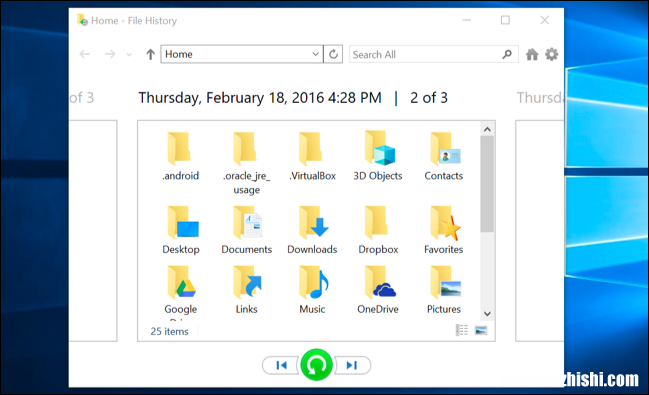Image resolution: width=649 pixels, height=395 pixels.
Task: Go to the previous backup version
Action: coord(281,365)
